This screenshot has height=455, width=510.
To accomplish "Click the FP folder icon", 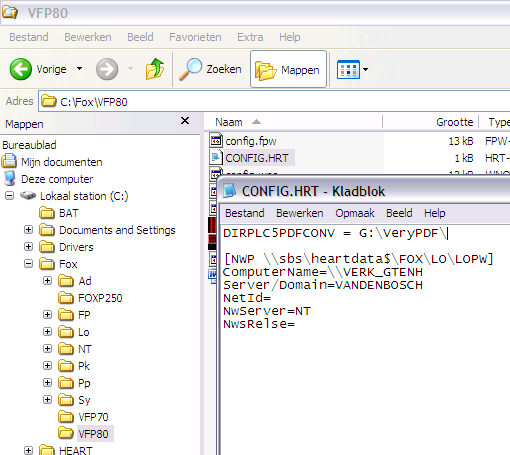I will [66, 315].
